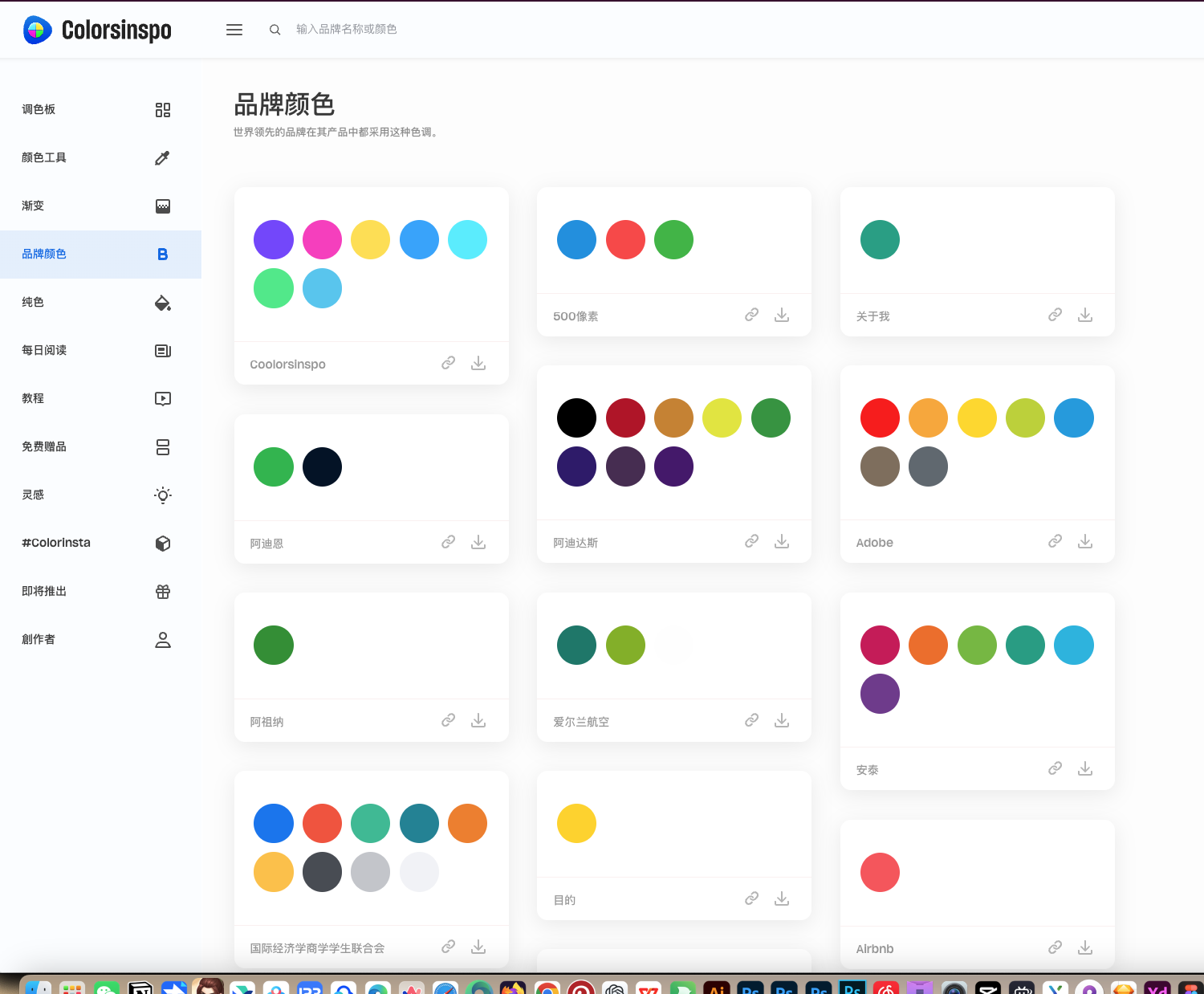Image resolution: width=1204 pixels, height=994 pixels.
Task: Download the Adobe color palette
Action: pyautogui.click(x=1085, y=541)
